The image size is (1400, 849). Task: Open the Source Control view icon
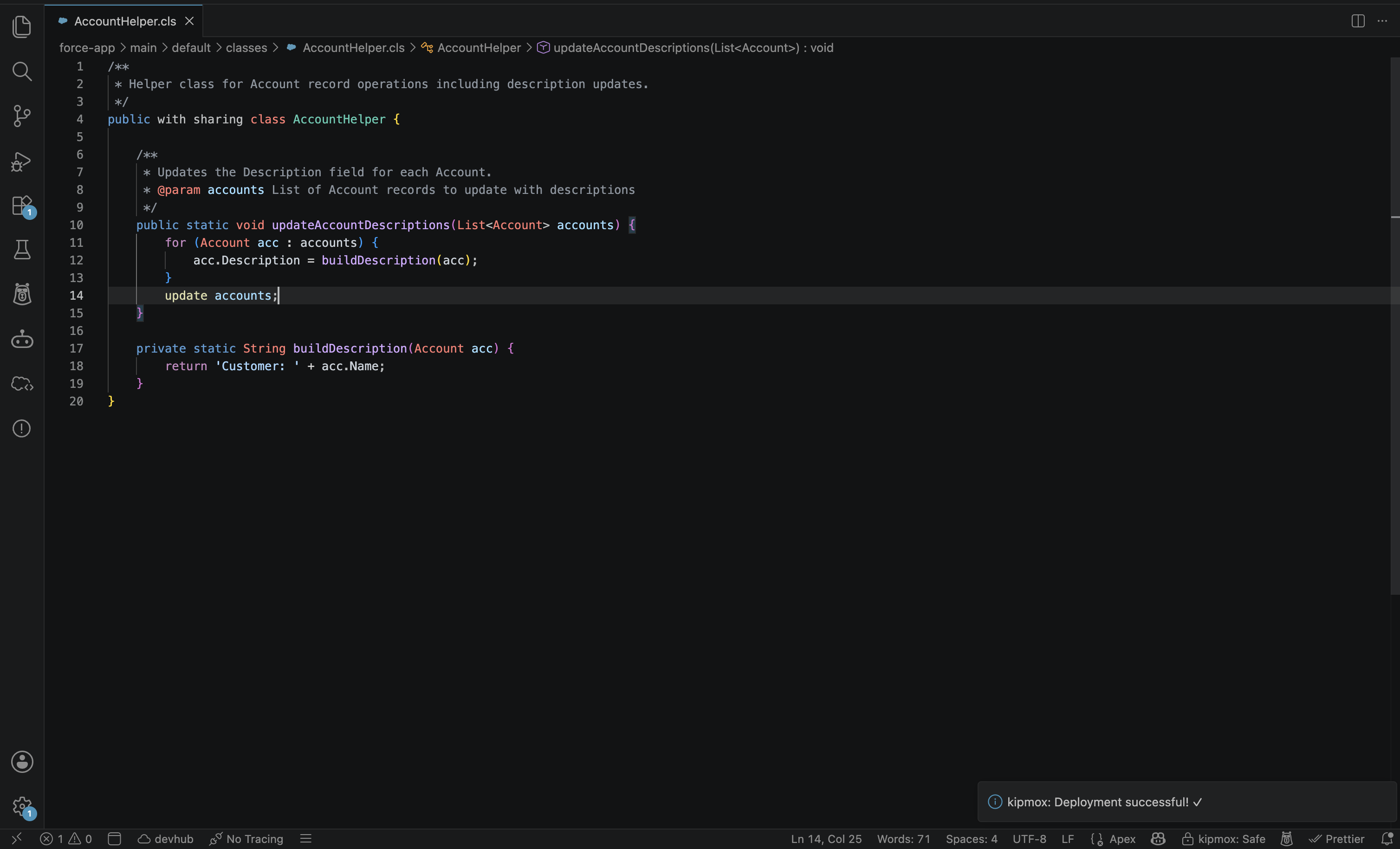tap(22, 116)
